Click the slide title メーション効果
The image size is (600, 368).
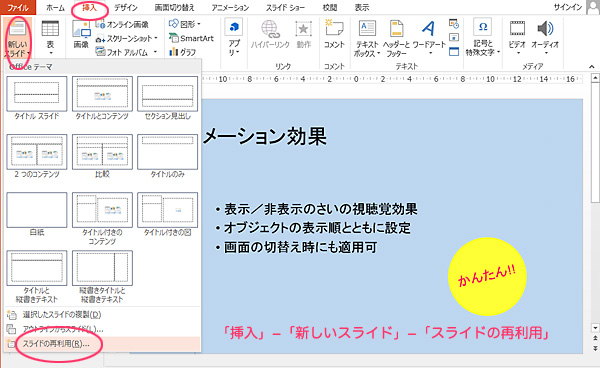tap(265, 136)
